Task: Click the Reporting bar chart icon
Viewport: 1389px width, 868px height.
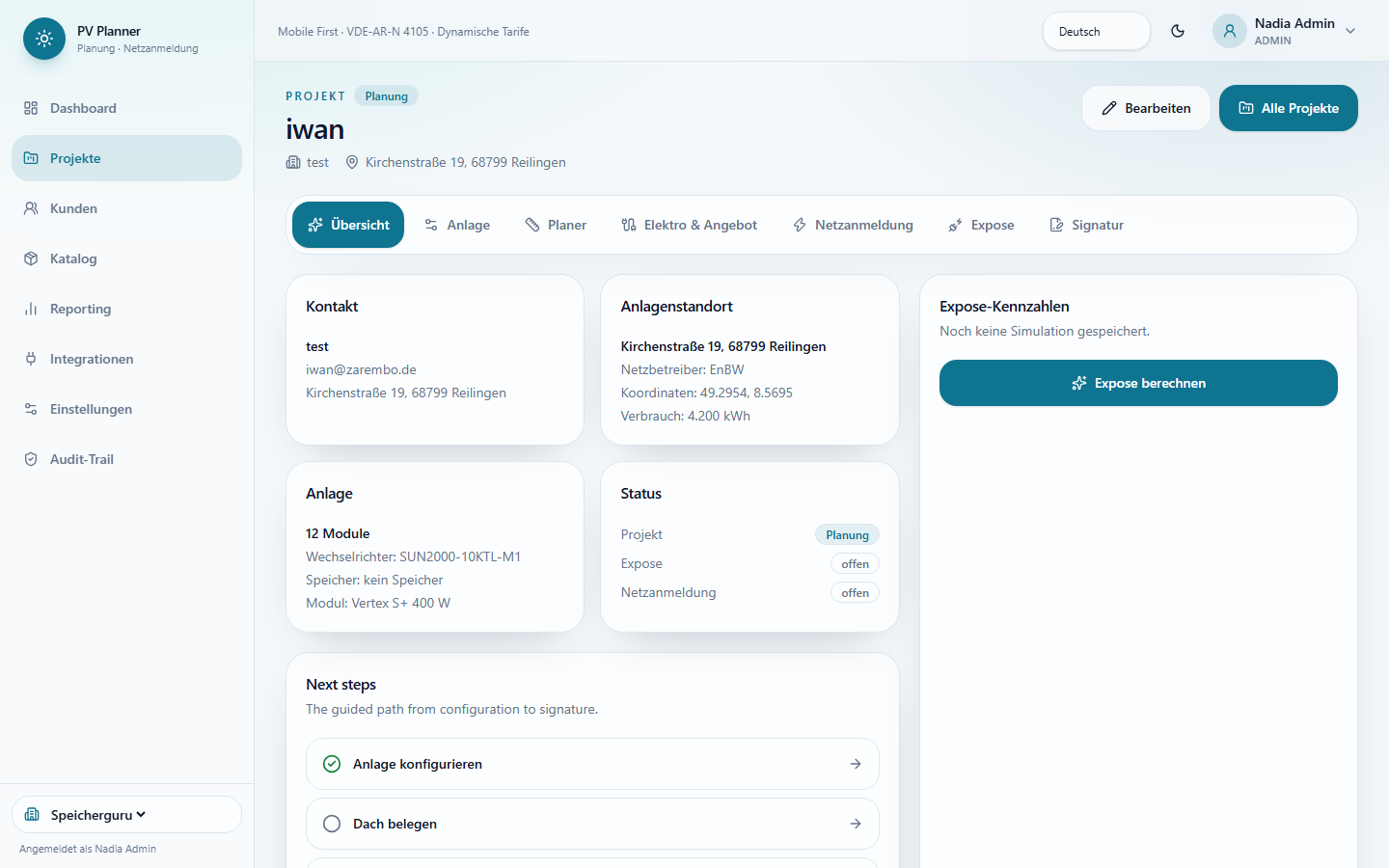Action: tap(31, 309)
